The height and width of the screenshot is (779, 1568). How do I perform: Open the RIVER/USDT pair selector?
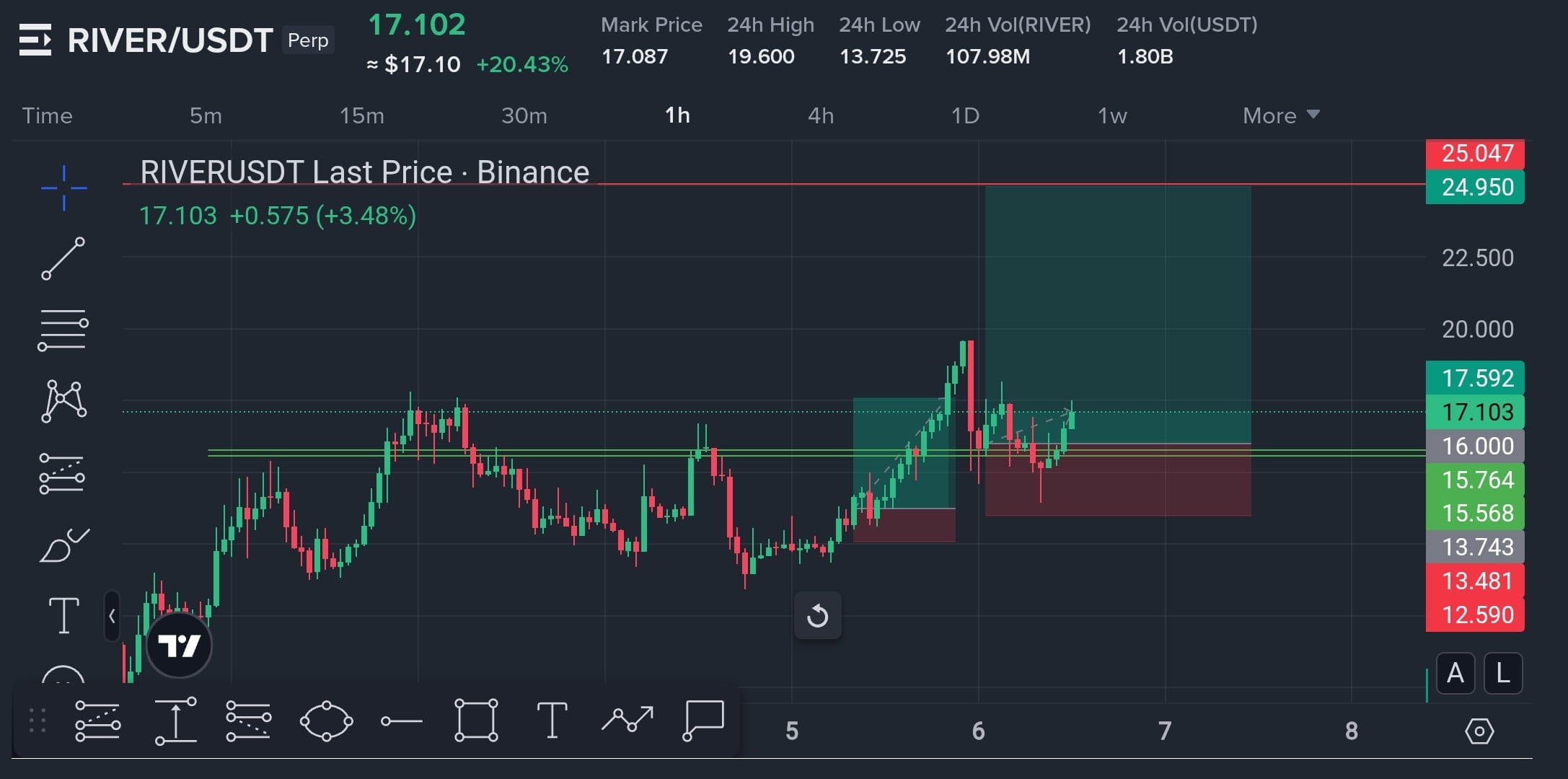(x=170, y=40)
